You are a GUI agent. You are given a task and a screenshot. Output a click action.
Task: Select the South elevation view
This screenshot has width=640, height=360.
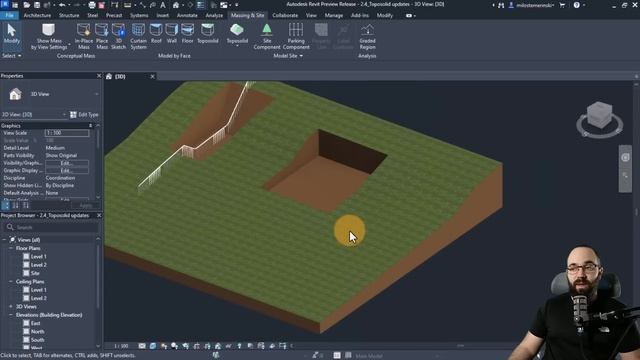click(x=37, y=340)
